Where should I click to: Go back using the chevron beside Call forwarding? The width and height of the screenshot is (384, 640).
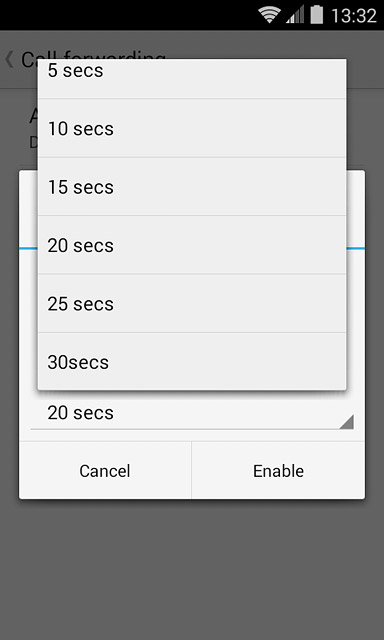click(9, 60)
